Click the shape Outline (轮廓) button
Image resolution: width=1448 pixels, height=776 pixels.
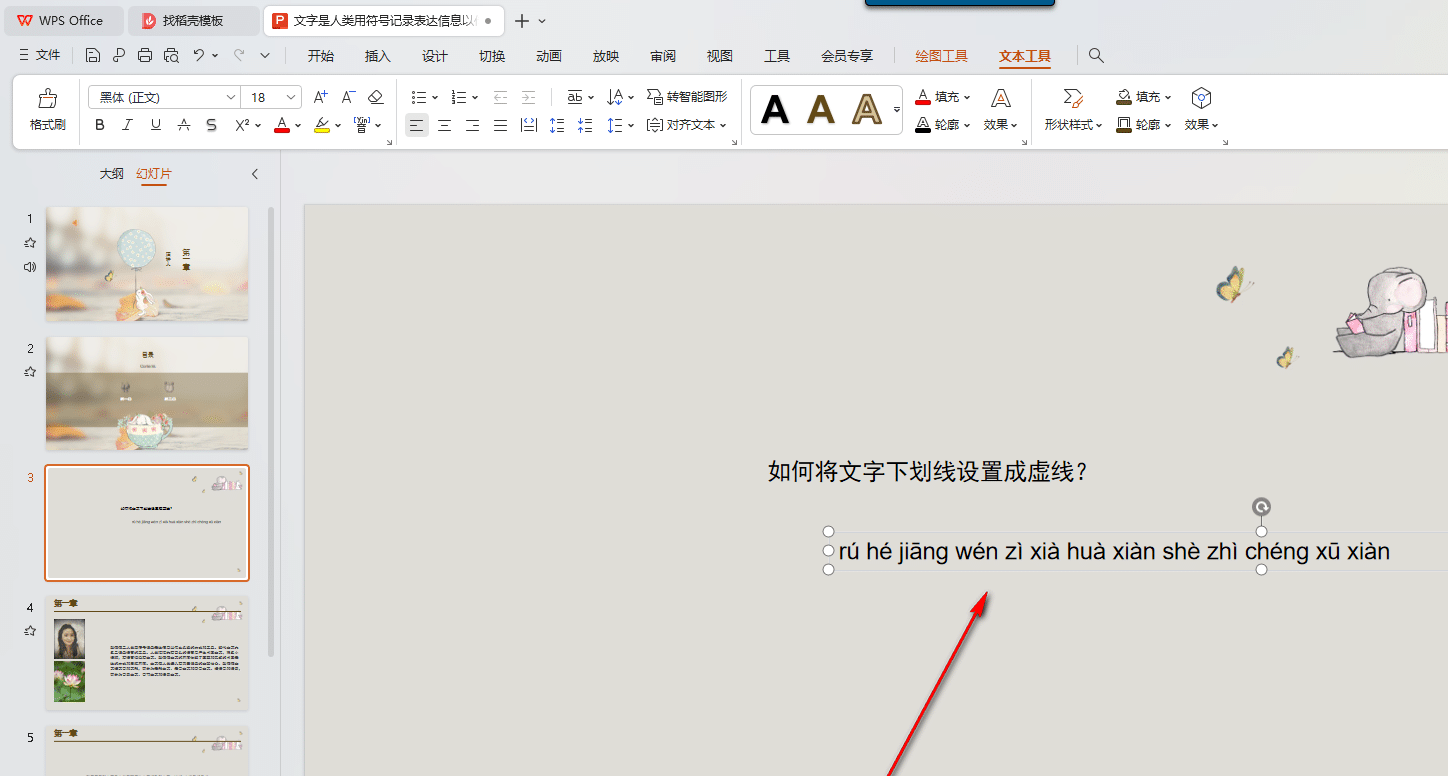tap(1144, 125)
